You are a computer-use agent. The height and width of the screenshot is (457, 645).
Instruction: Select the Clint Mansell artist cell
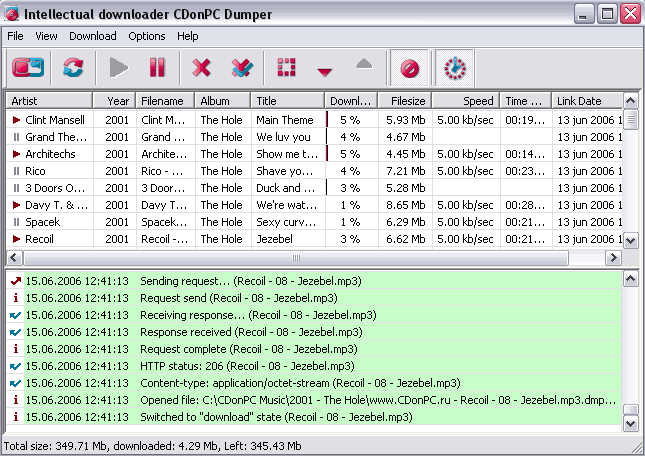pos(55,120)
